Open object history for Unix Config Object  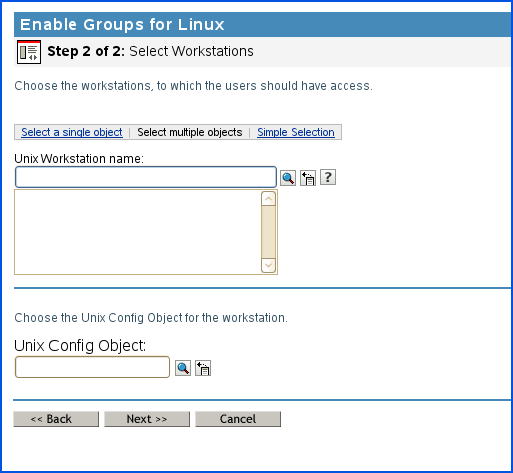coord(203,368)
